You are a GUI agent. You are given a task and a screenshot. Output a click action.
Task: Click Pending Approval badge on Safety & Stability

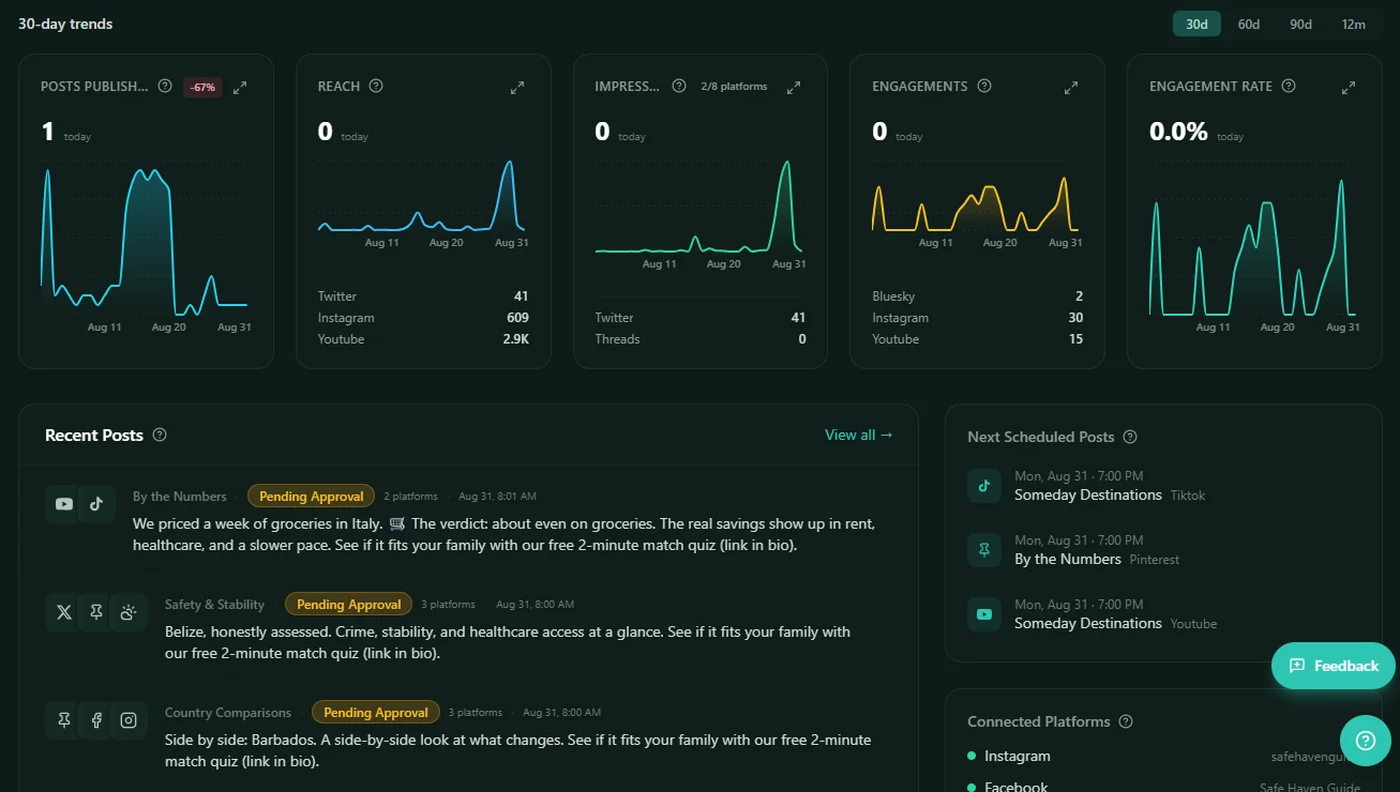coord(348,604)
